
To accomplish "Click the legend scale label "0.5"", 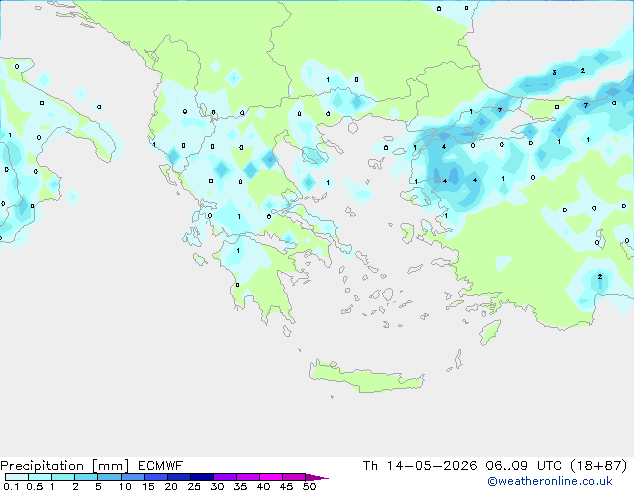I will point(35,486).
